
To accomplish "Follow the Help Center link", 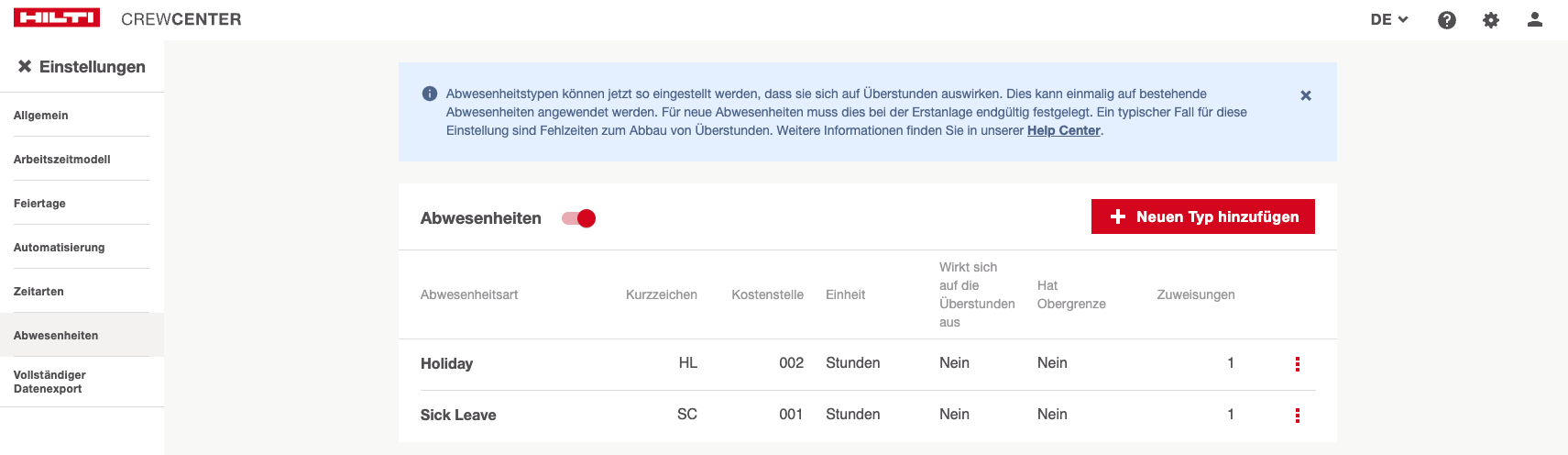I will click(1063, 130).
